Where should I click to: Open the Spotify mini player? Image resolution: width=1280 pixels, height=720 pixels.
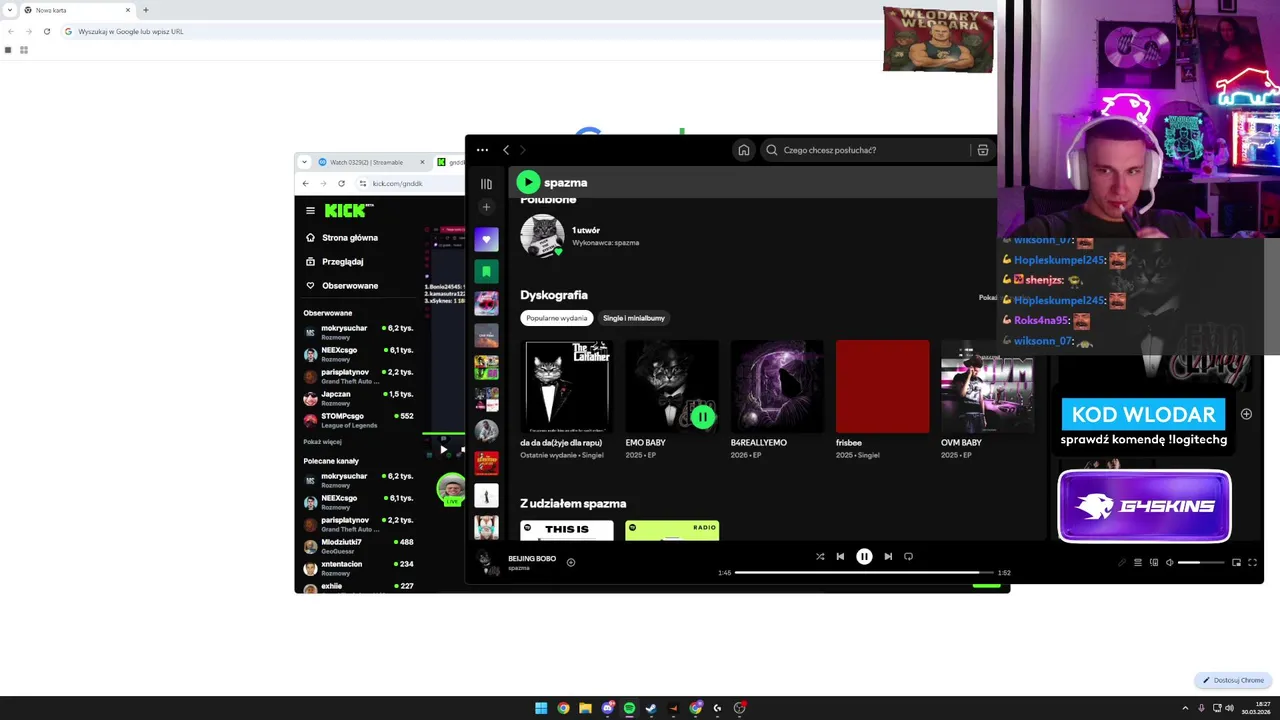click(1236, 562)
